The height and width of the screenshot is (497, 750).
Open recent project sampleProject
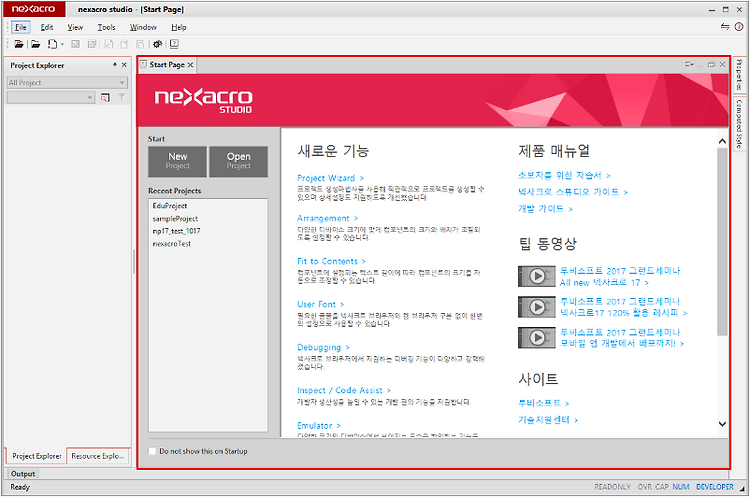pyautogui.click(x=175, y=219)
